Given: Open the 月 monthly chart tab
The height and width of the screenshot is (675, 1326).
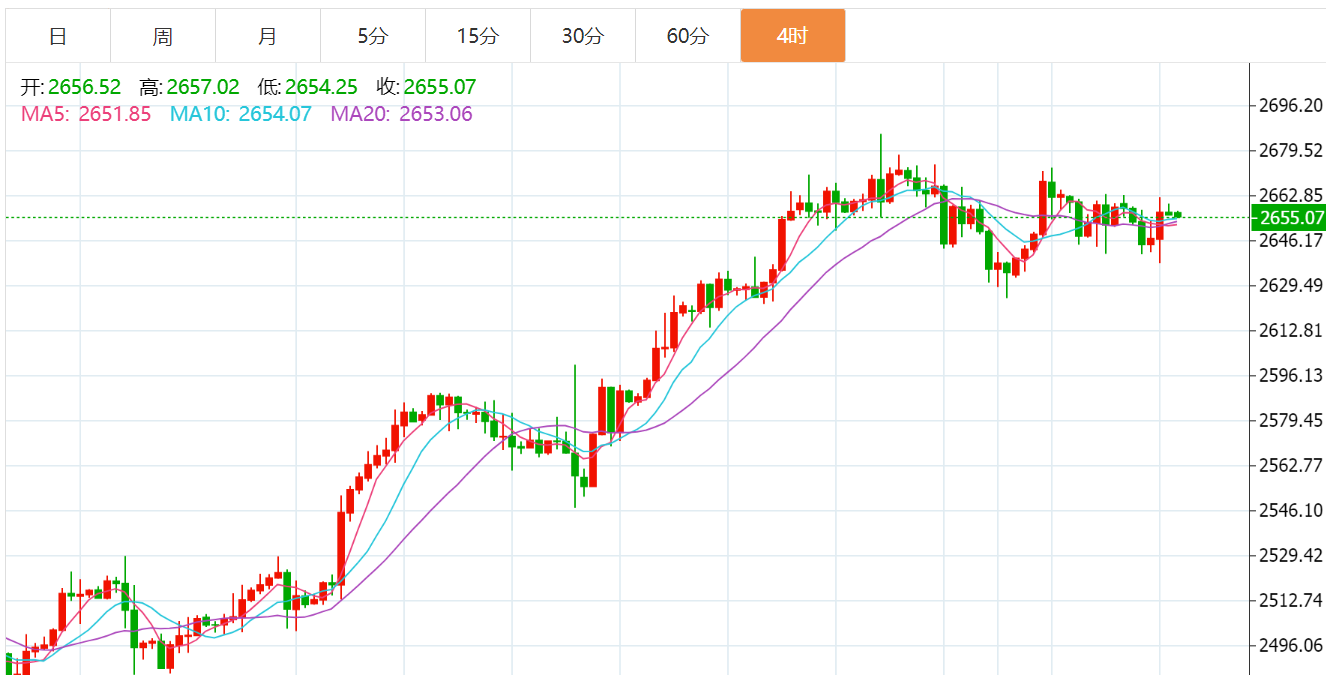Looking at the screenshot, I should point(268,36).
